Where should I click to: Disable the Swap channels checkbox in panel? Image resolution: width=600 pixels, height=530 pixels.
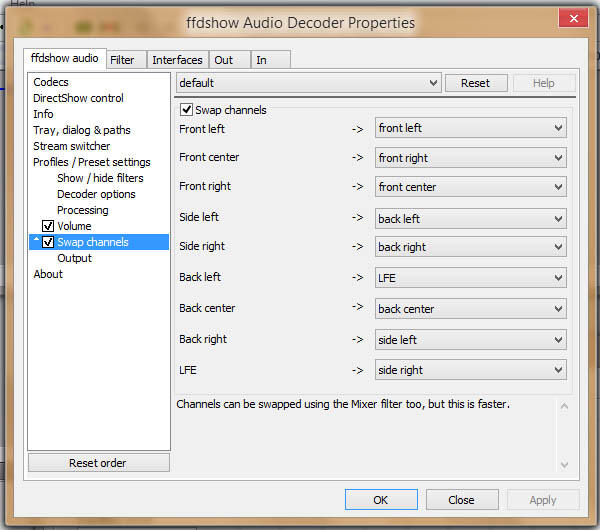(186, 110)
